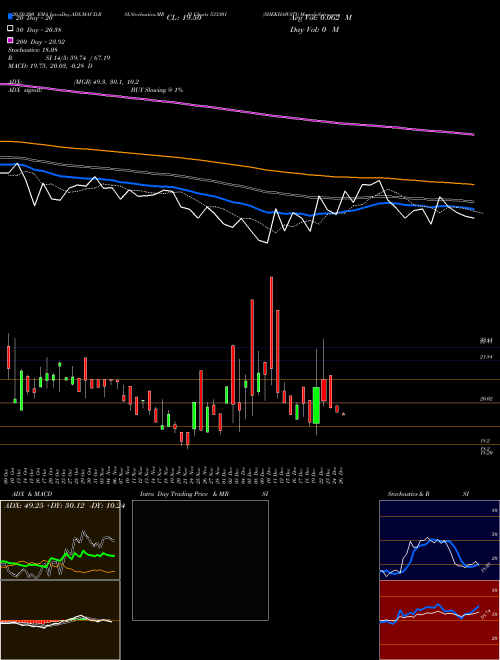Open the empty Intra Day Trading Price panel

coord(200,560)
